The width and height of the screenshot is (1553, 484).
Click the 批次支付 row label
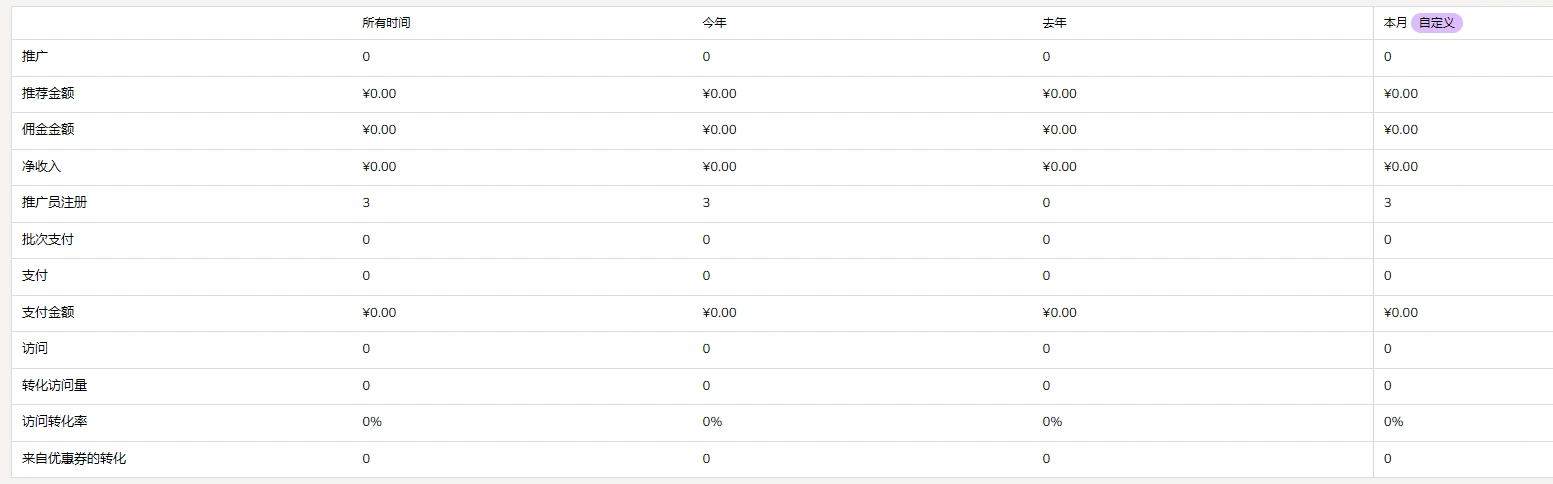click(48, 240)
